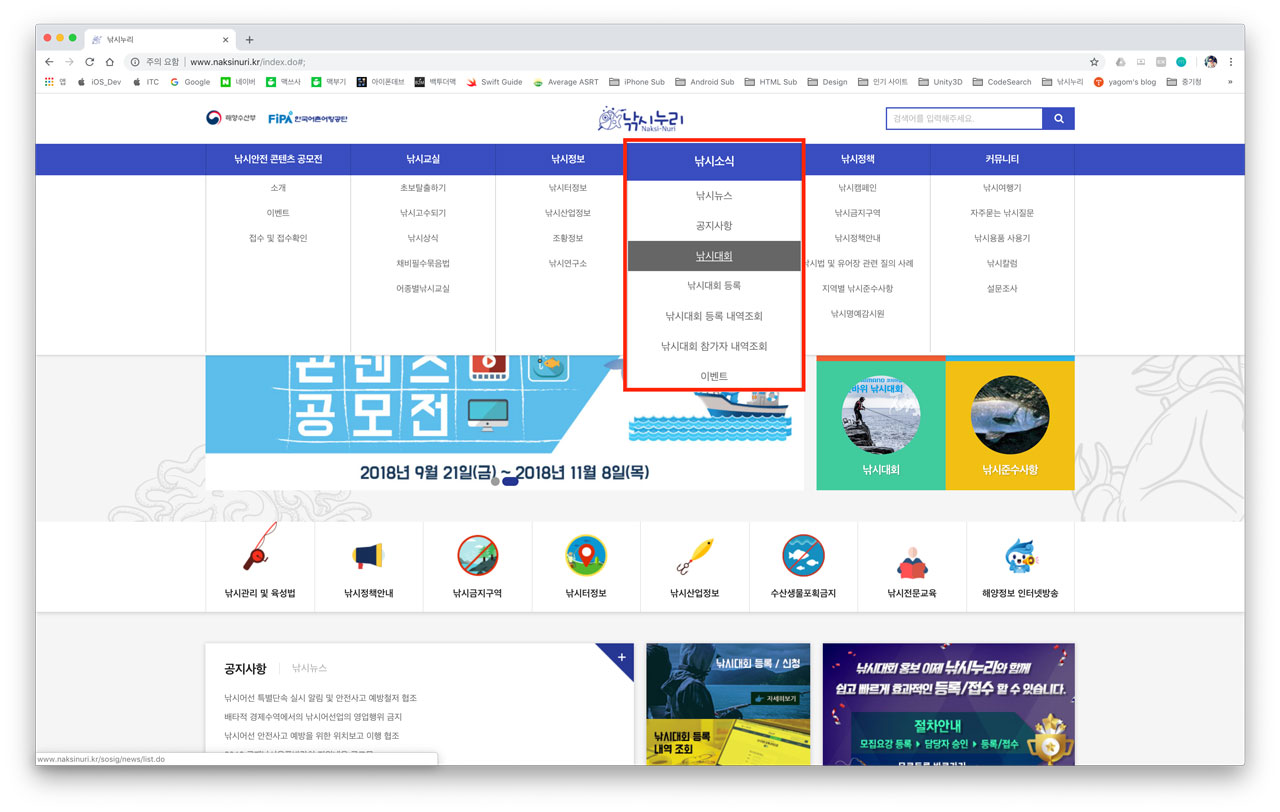This screenshot has width=1280, height=812.
Task: Expand the bookmarks bar overflow chevron
Action: pos(1230,82)
